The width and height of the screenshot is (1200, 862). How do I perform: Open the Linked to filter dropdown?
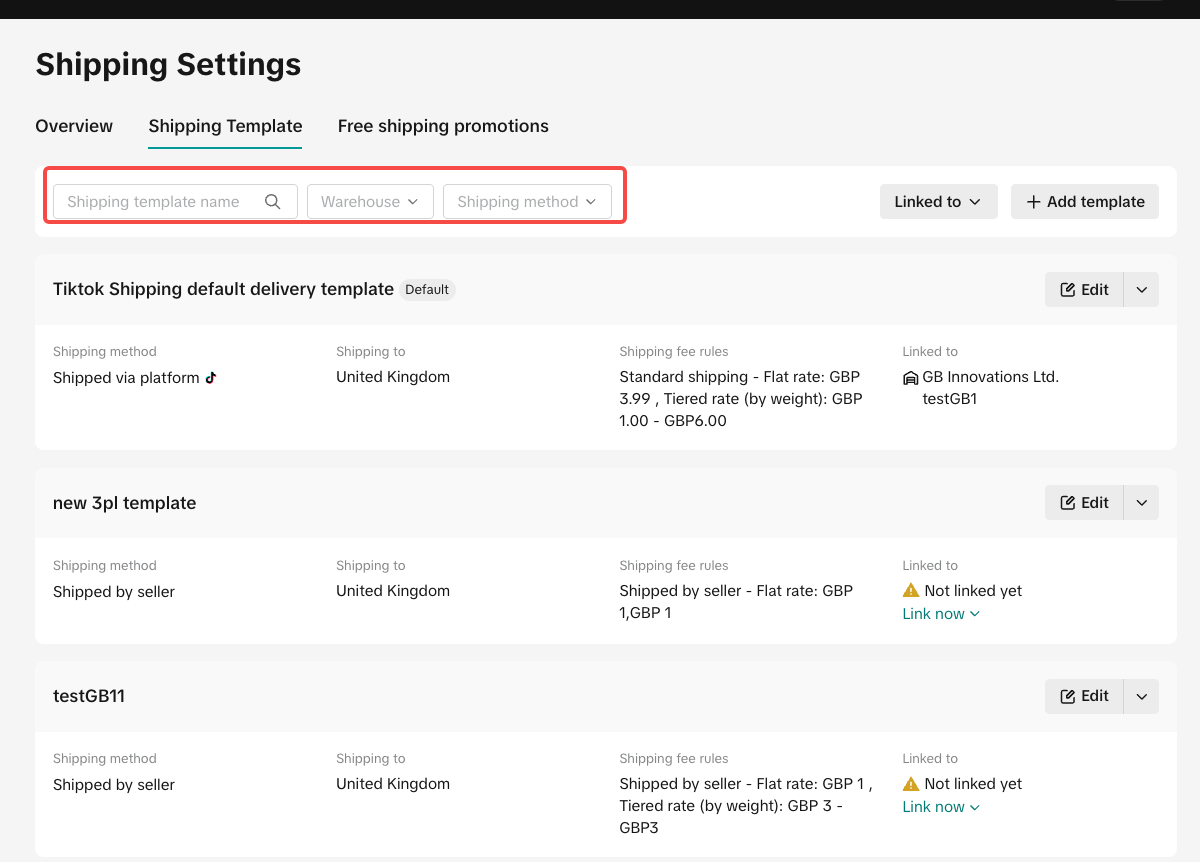pyautogui.click(x=937, y=202)
